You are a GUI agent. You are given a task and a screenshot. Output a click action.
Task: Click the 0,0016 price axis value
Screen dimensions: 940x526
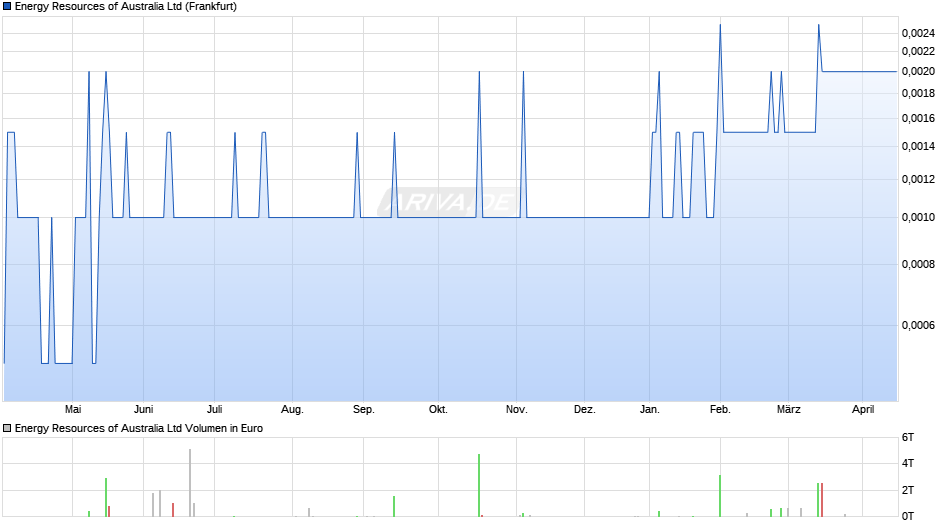tap(918, 118)
